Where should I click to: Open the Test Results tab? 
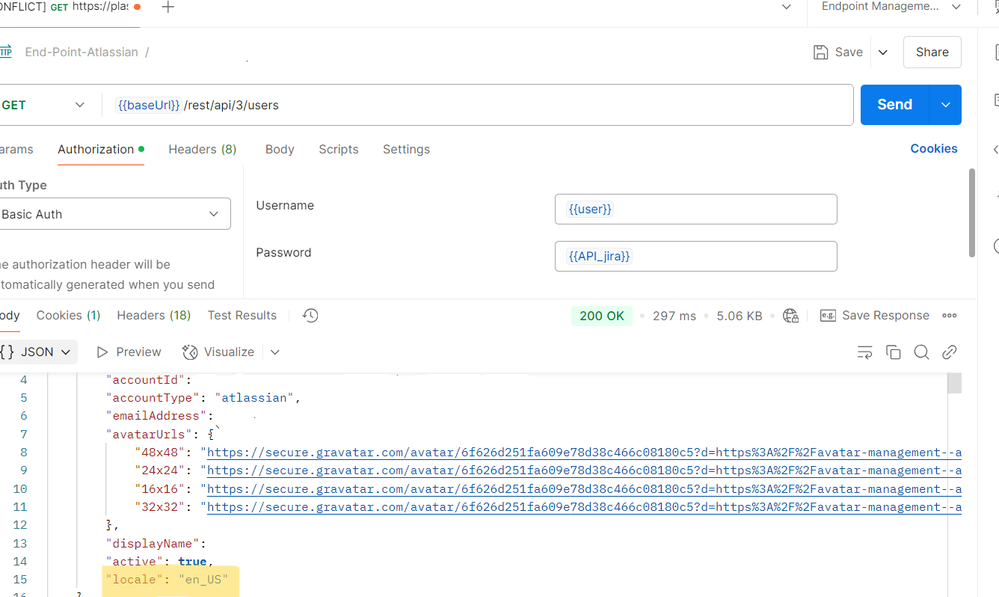click(242, 315)
